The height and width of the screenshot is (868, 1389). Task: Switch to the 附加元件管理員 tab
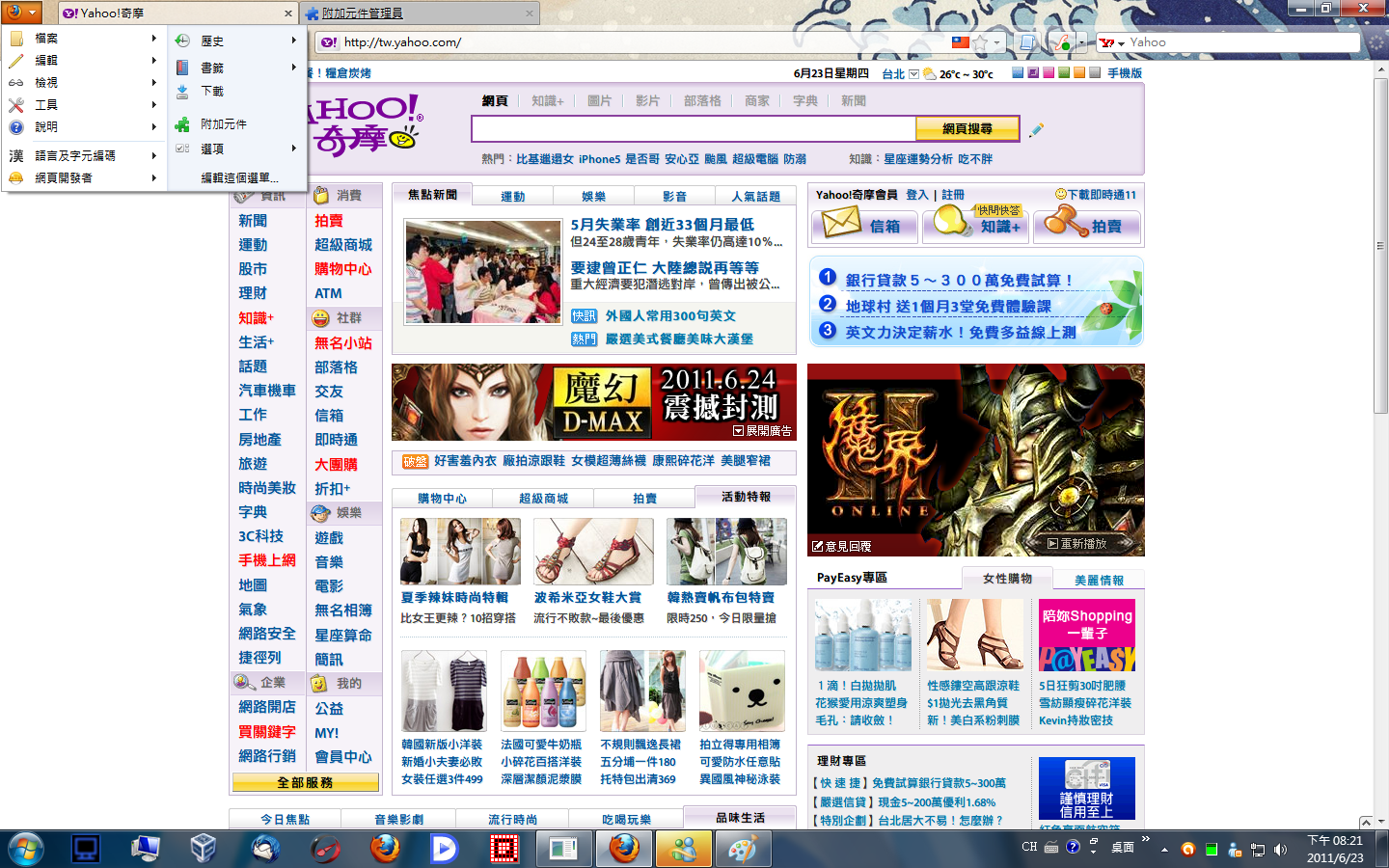click(x=421, y=14)
